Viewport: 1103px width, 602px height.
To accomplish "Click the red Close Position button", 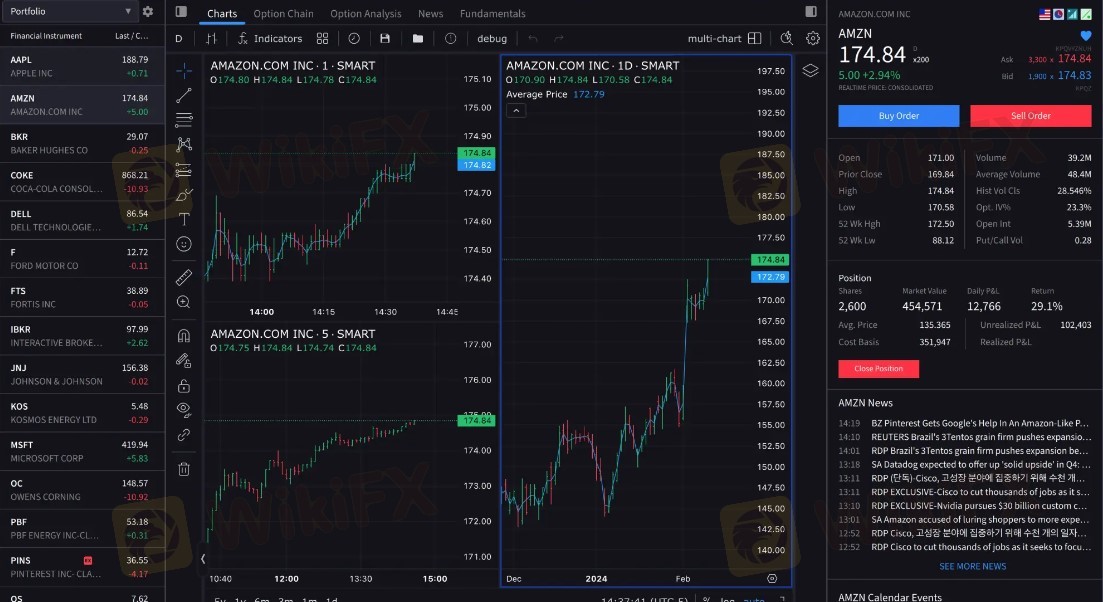I will pyautogui.click(x=878, y=368).
